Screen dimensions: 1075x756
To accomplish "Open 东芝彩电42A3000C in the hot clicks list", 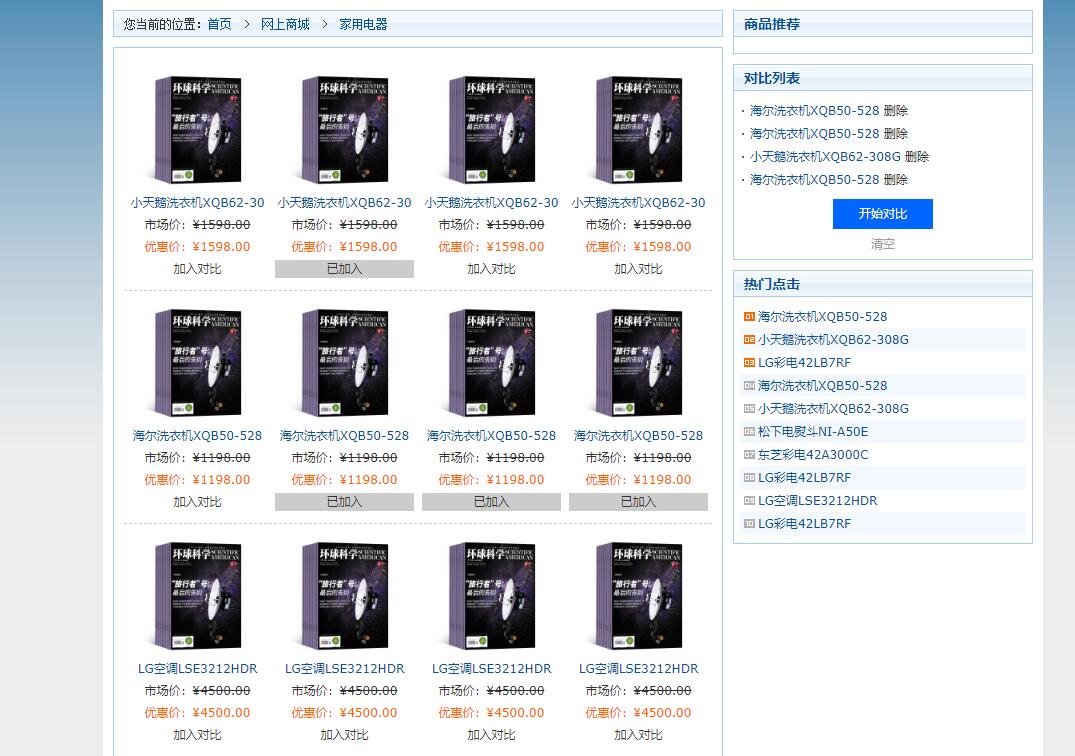I will (813, 455).
